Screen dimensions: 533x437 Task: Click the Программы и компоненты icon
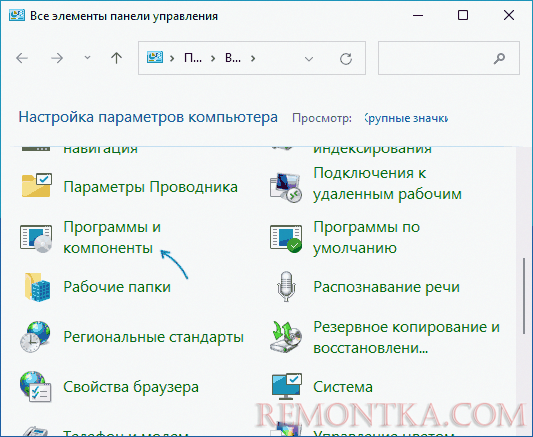[36, 239]
